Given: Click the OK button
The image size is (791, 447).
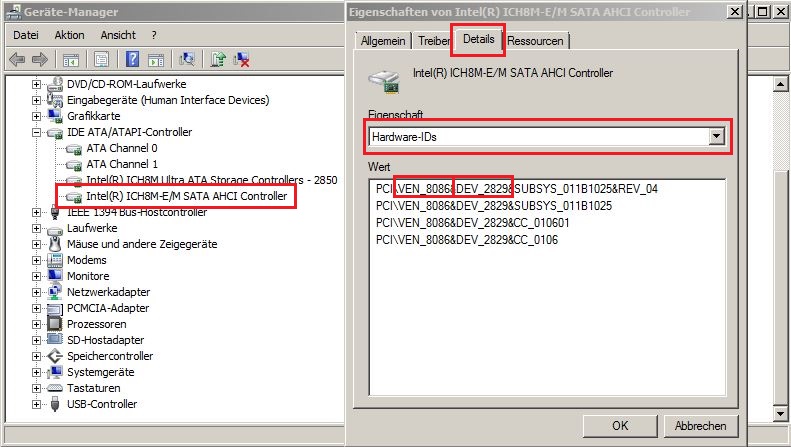Looking at the screenshot, I should point(620,426).
